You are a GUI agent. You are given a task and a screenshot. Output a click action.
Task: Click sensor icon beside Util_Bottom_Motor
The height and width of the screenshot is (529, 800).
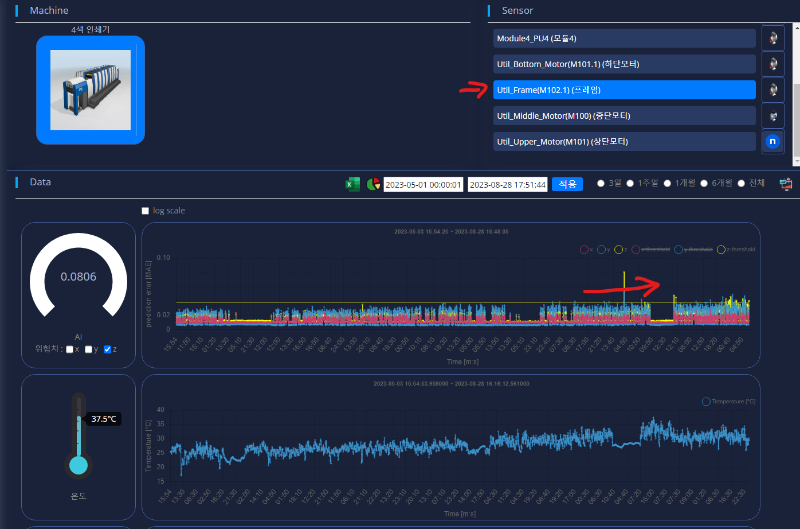point(773,64)
